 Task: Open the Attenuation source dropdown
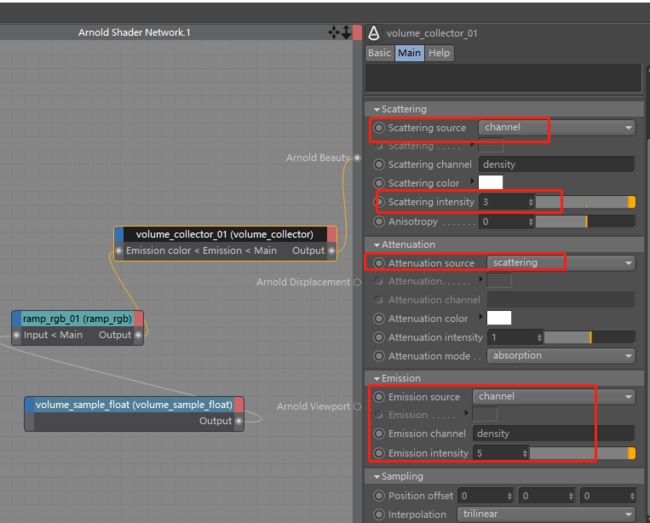(561, 263)
